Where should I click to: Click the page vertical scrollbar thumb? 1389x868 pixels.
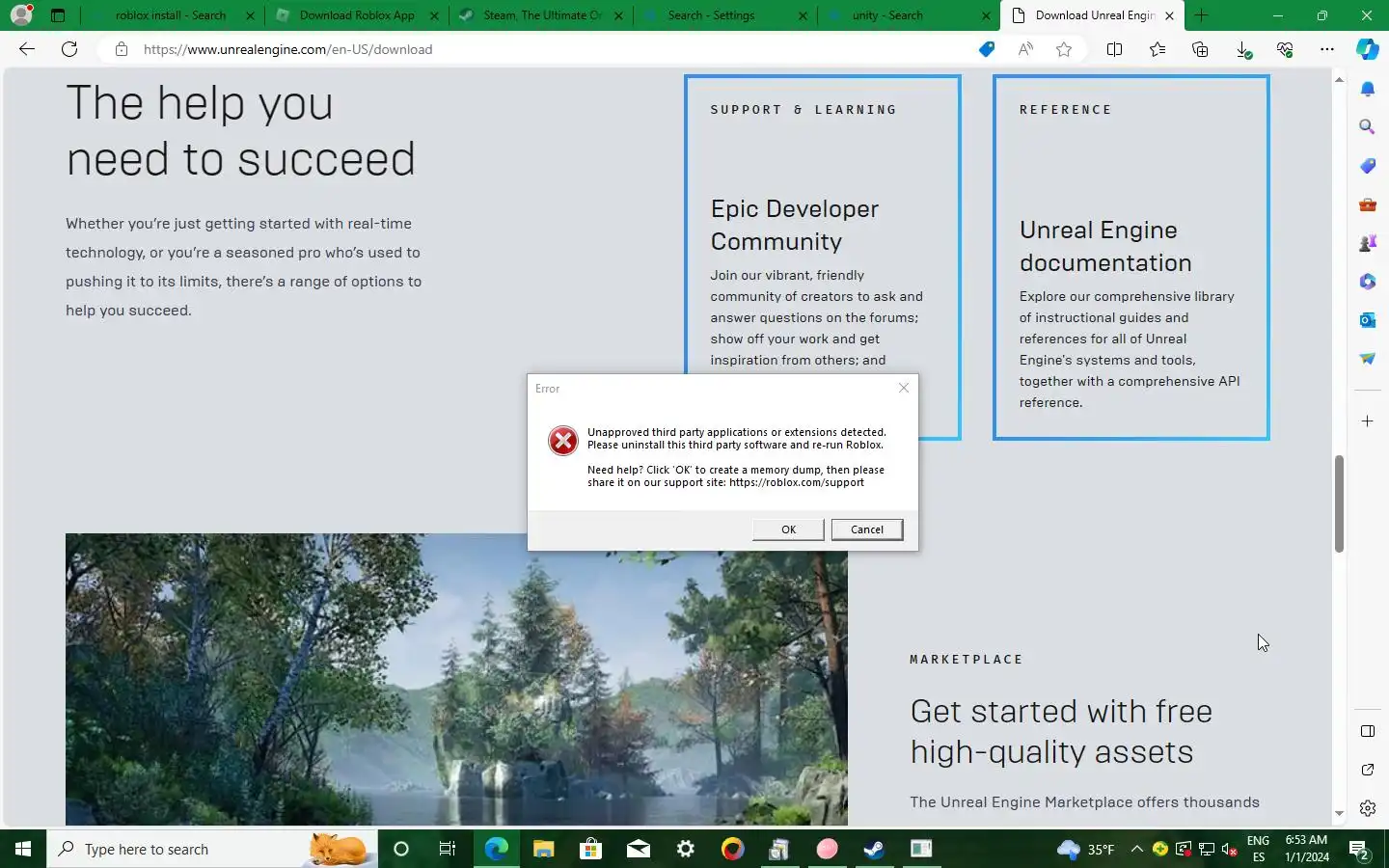(x=1339, y=503)
